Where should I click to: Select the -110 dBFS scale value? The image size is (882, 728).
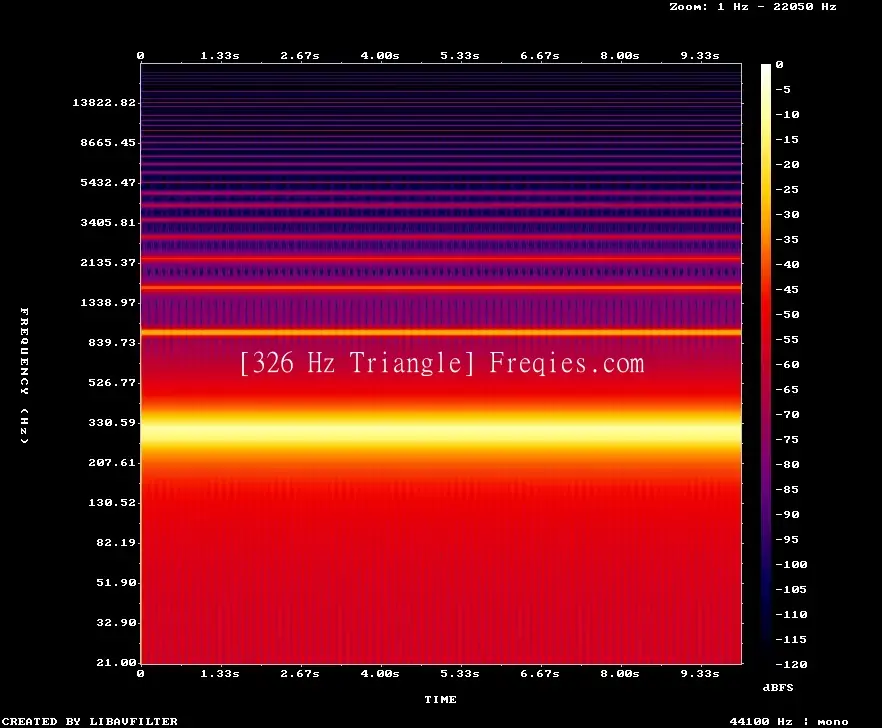click(x=791, y=614)
